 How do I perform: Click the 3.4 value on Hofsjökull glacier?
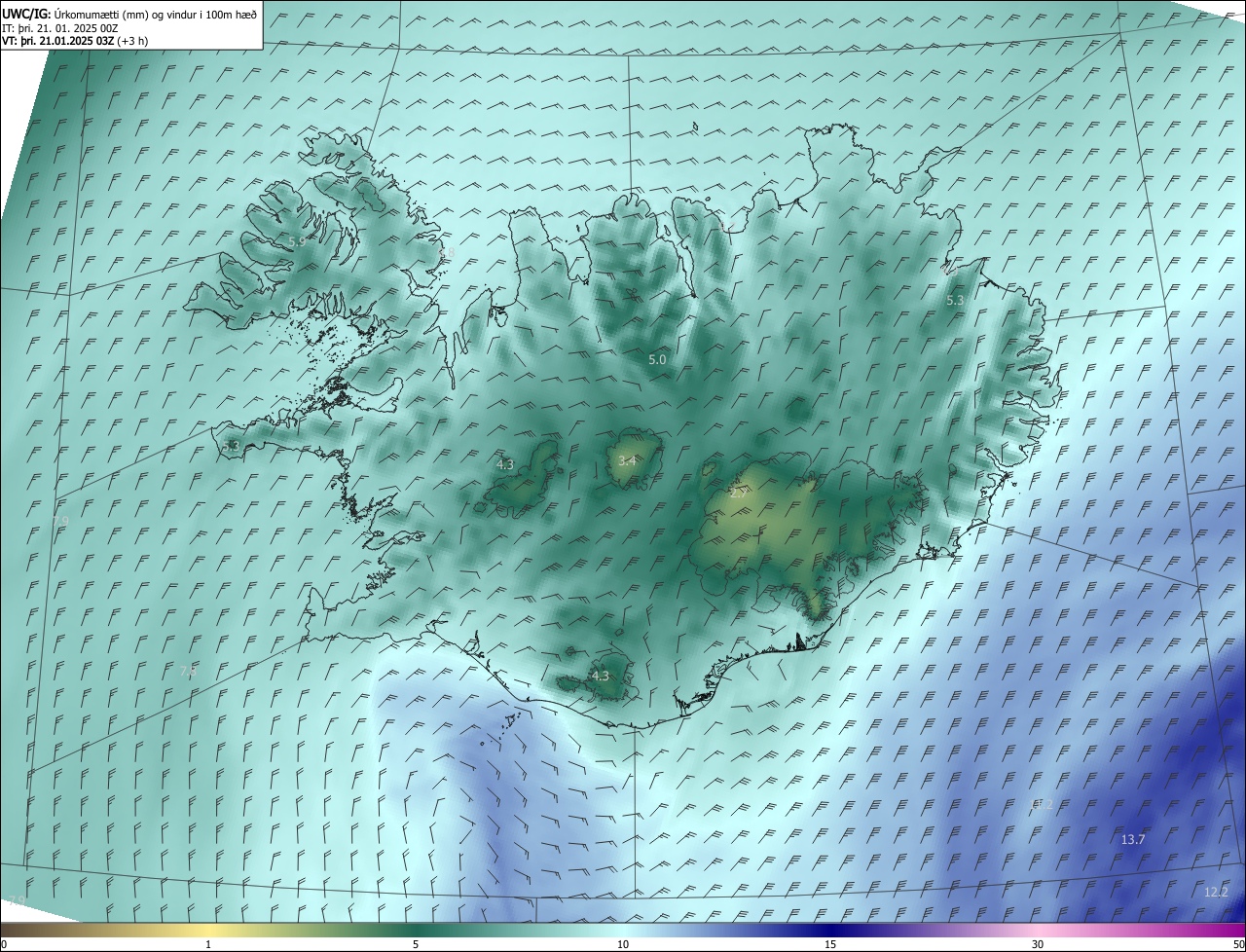(x=627, y=460)
